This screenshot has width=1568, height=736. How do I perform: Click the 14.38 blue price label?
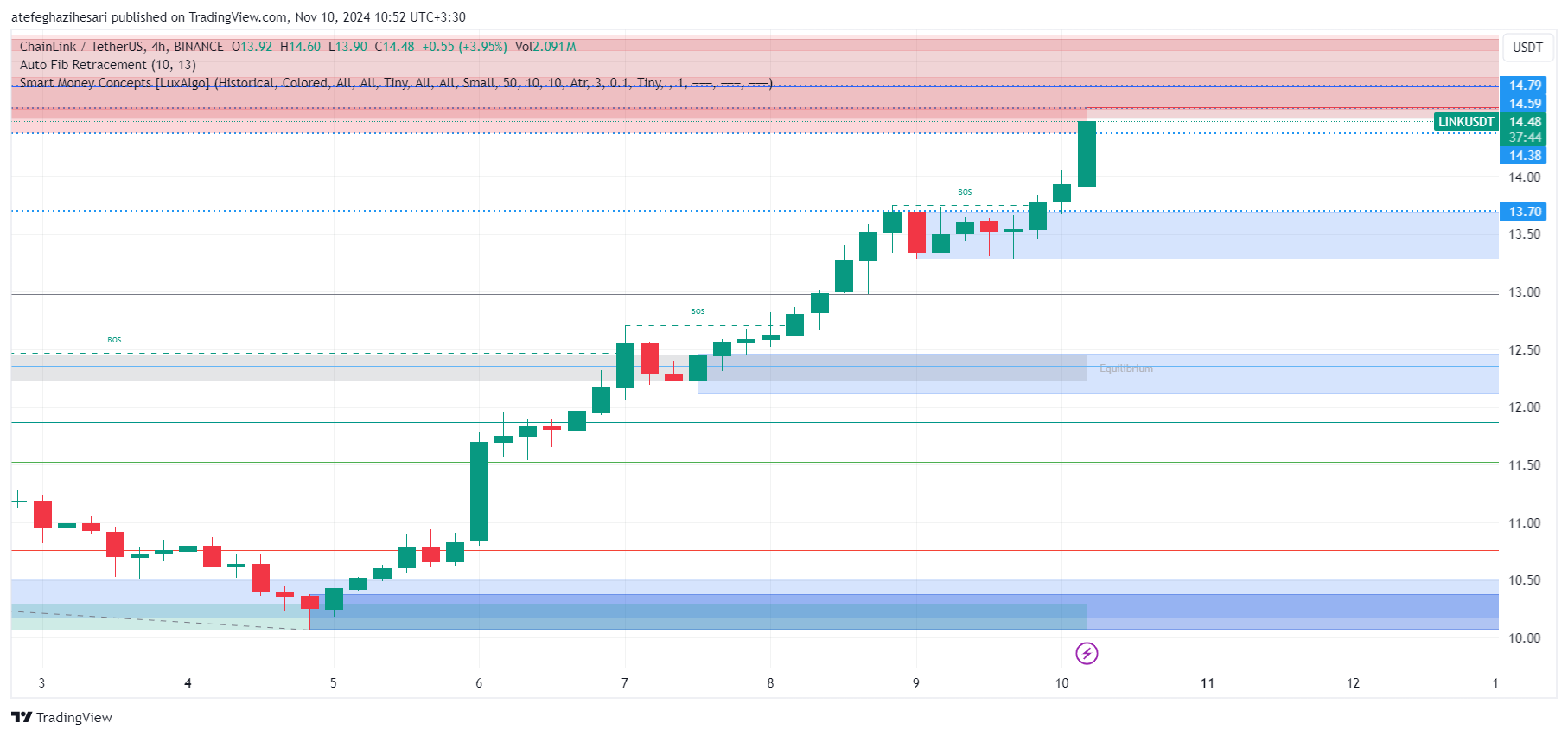tap(1525, 156)
